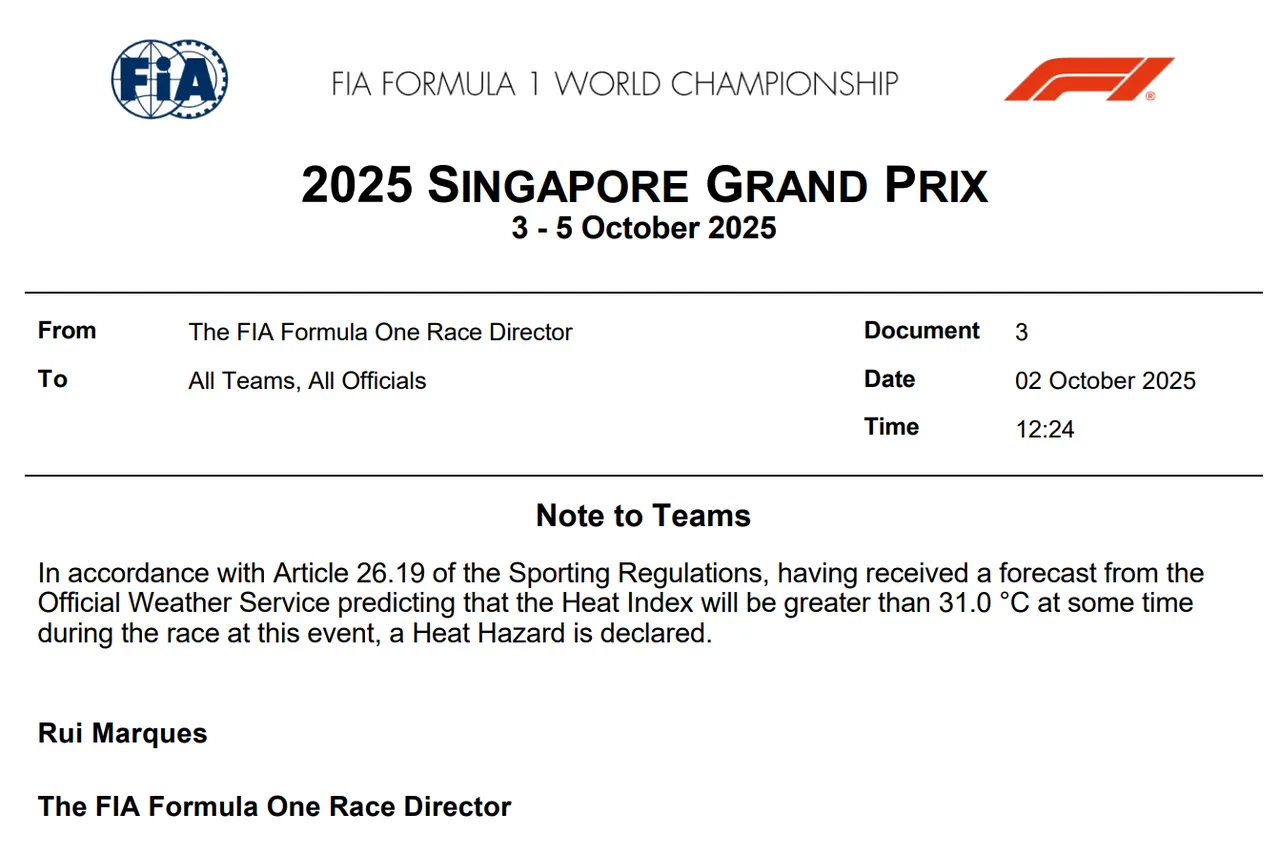Click the sender name beside the From field
This screenshot has height=855, width=1280.
380,332
